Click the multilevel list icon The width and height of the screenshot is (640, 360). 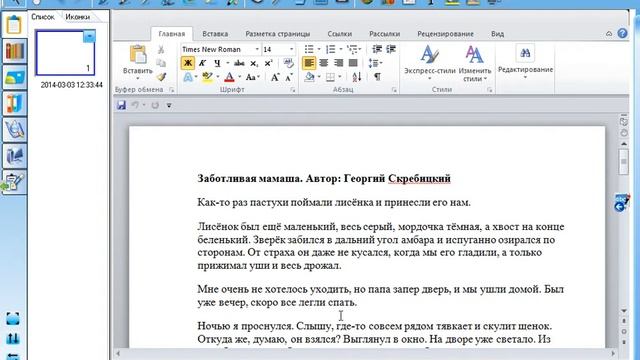351,49
